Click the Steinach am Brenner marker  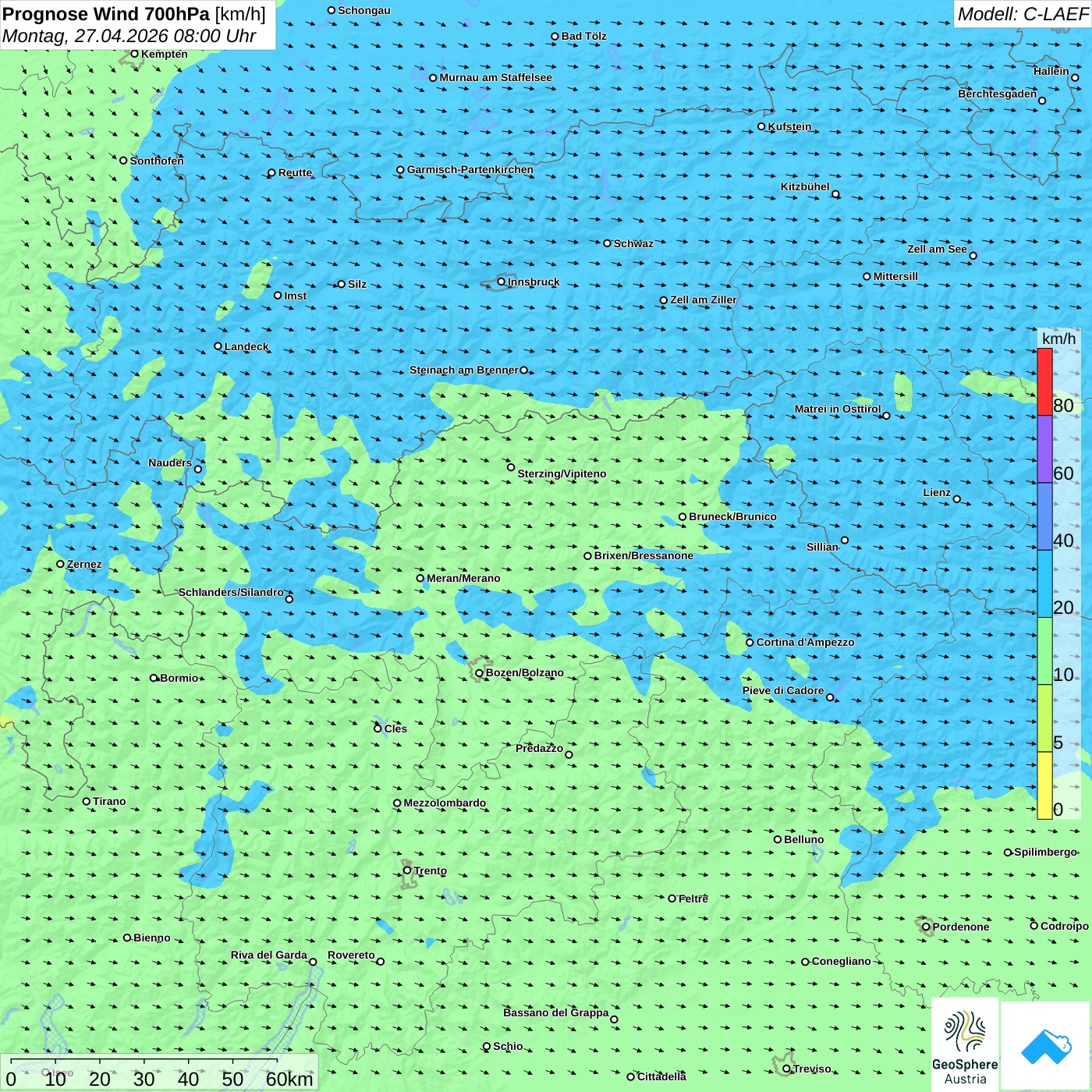[523, 370]
